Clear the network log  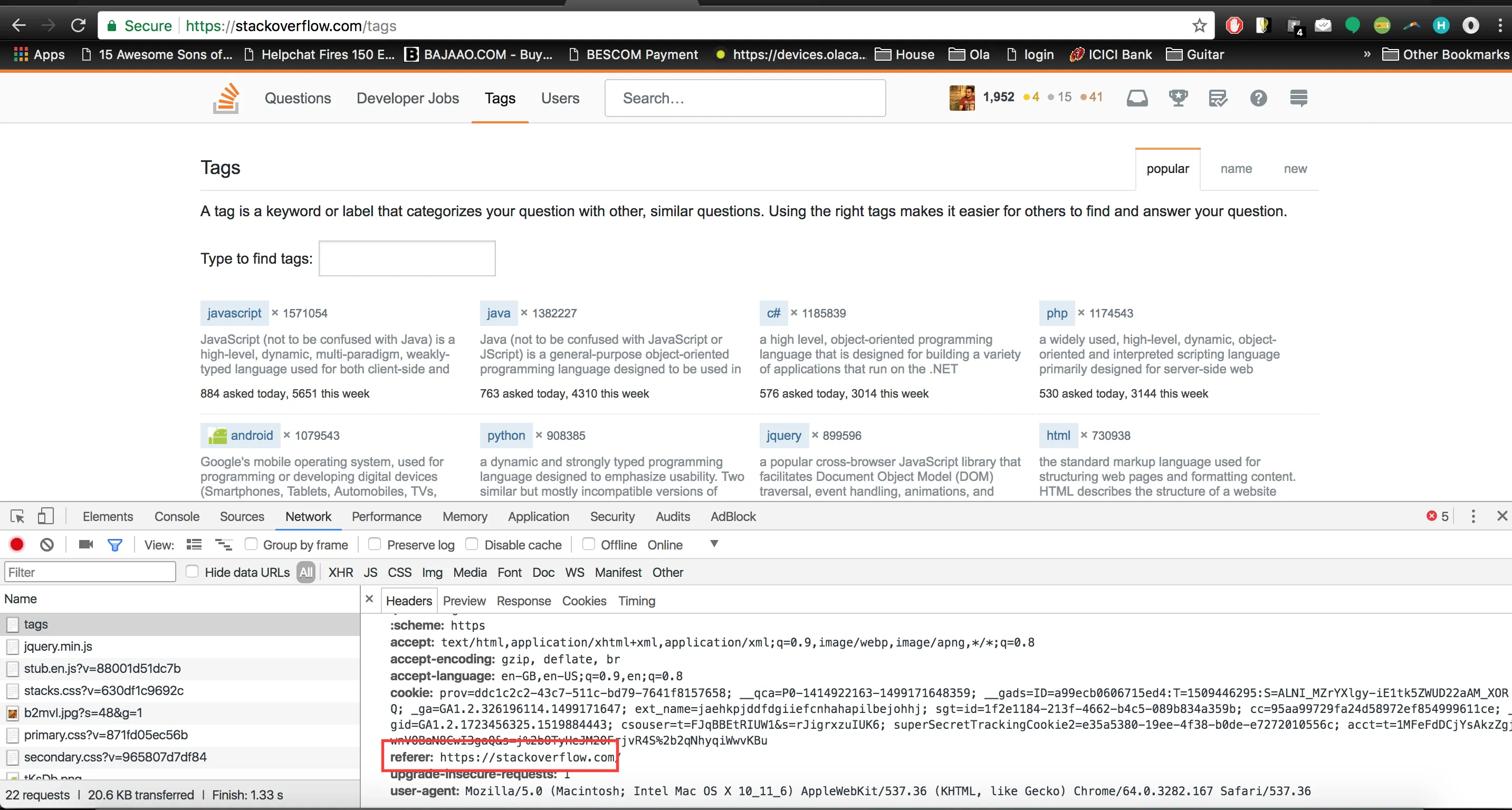(x=47, y=544)
